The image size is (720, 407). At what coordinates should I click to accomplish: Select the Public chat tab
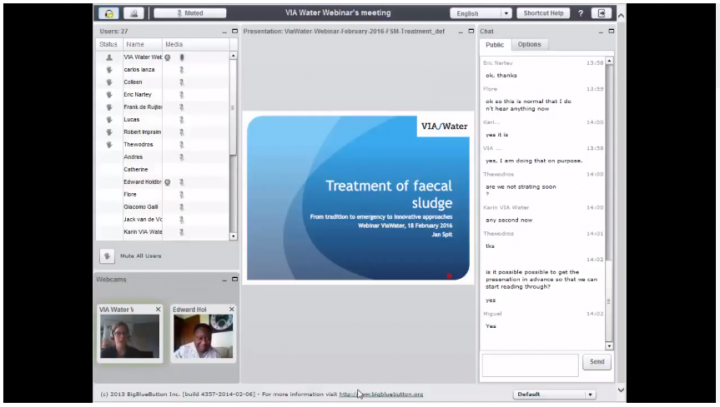(x=495, y=45)
